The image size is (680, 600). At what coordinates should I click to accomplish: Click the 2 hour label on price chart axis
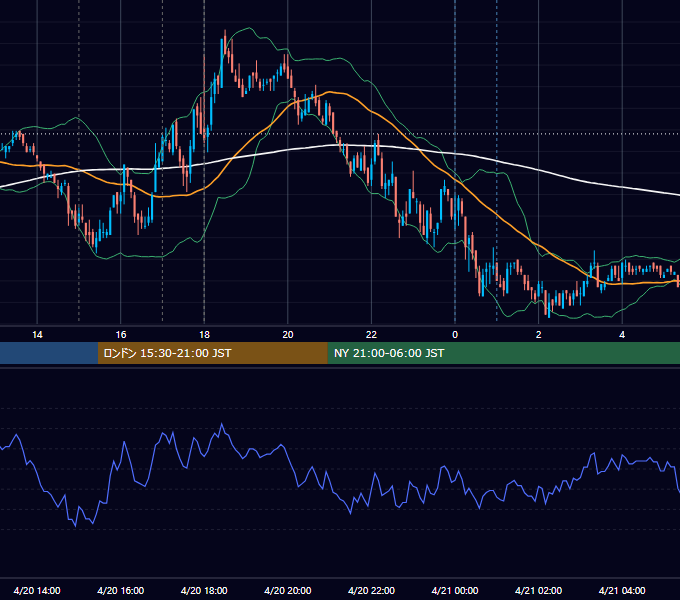click(539, 335)
